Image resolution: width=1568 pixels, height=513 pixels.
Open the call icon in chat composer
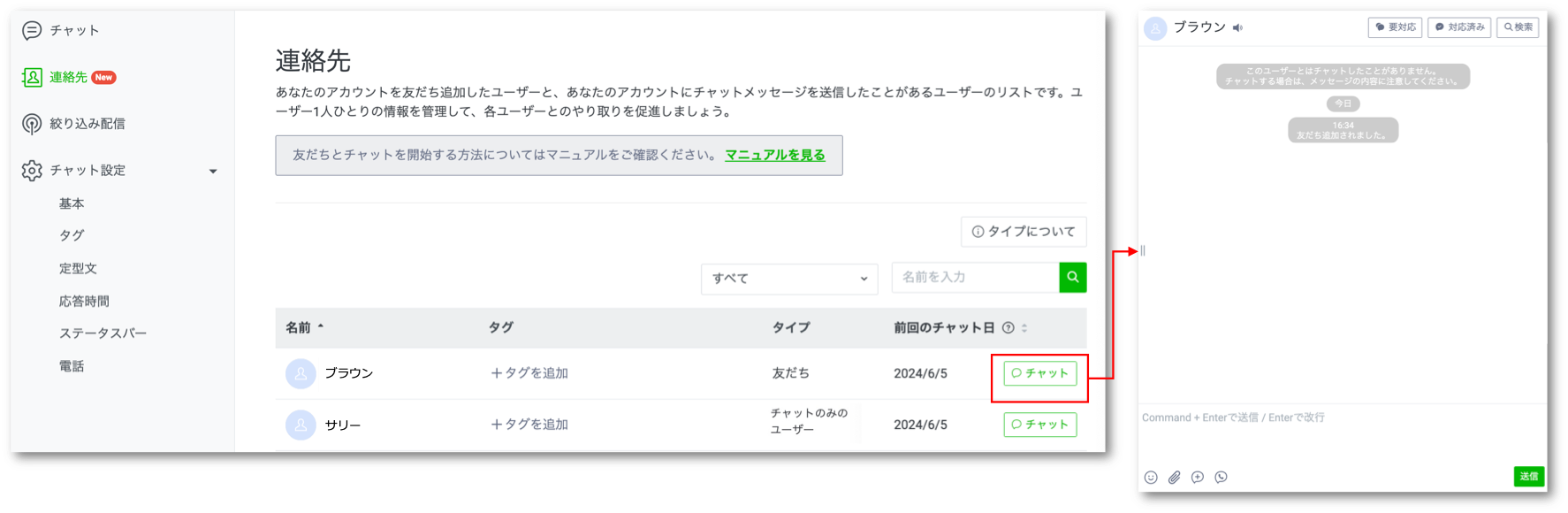click(x=1221, y=478)
